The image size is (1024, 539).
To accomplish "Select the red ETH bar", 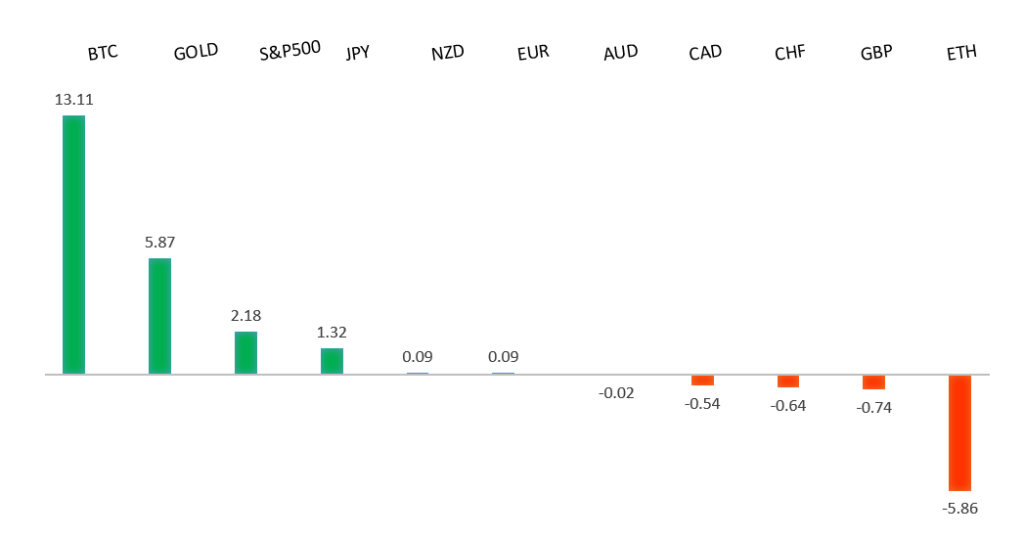I will (x=960, y=432).
